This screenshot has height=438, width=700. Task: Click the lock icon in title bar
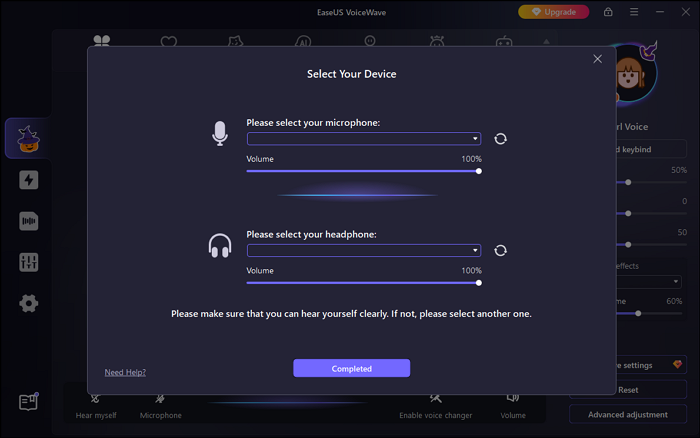(x=608, y=12)
